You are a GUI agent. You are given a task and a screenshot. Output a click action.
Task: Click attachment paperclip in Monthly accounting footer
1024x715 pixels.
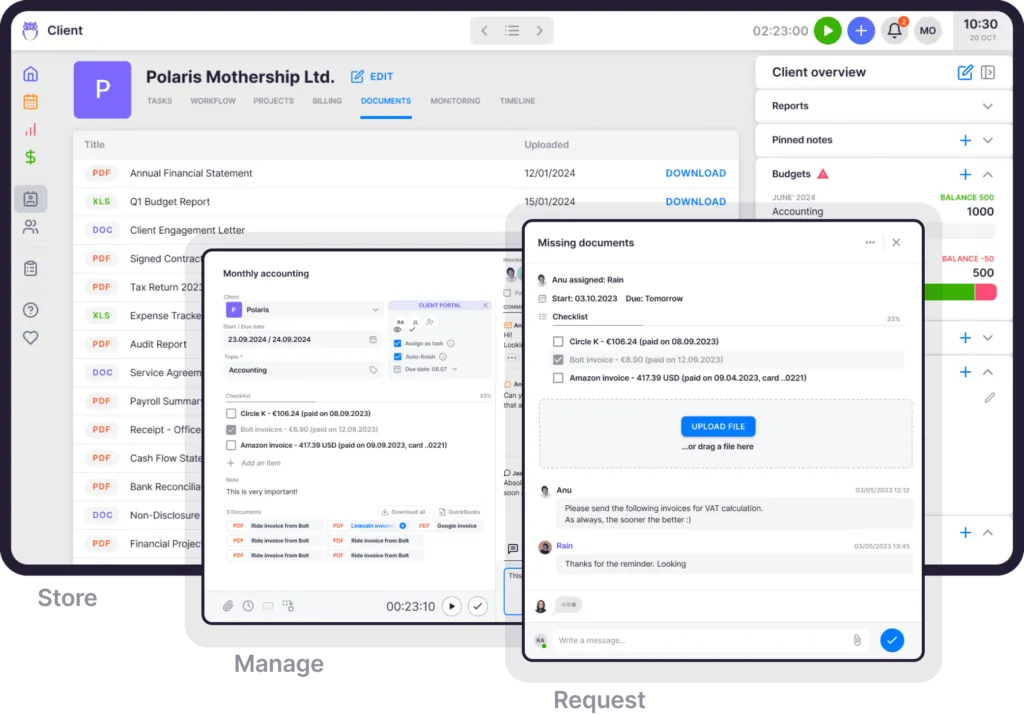[x=228, y=606]
